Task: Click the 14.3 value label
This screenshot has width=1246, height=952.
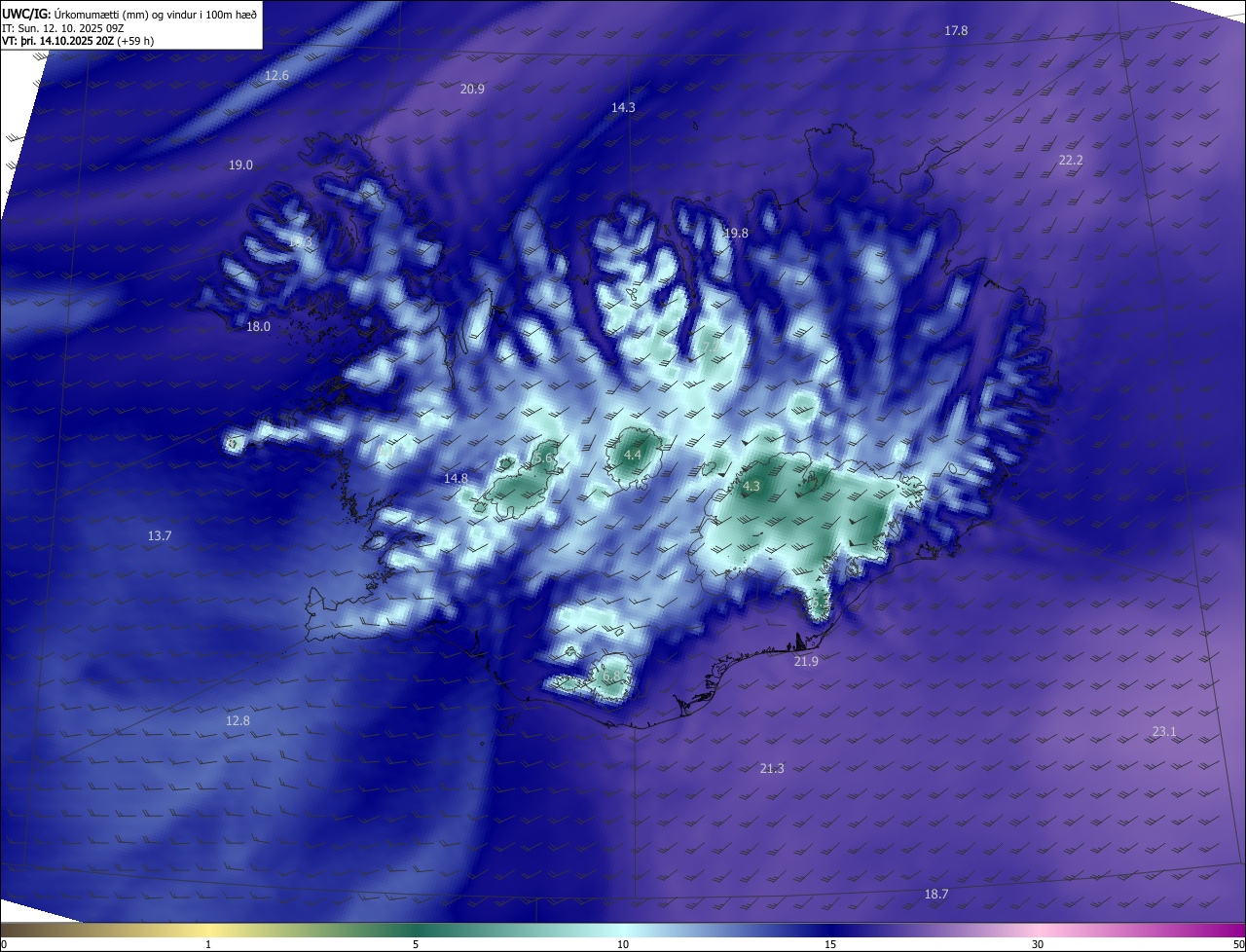Action: coord(623,108)
